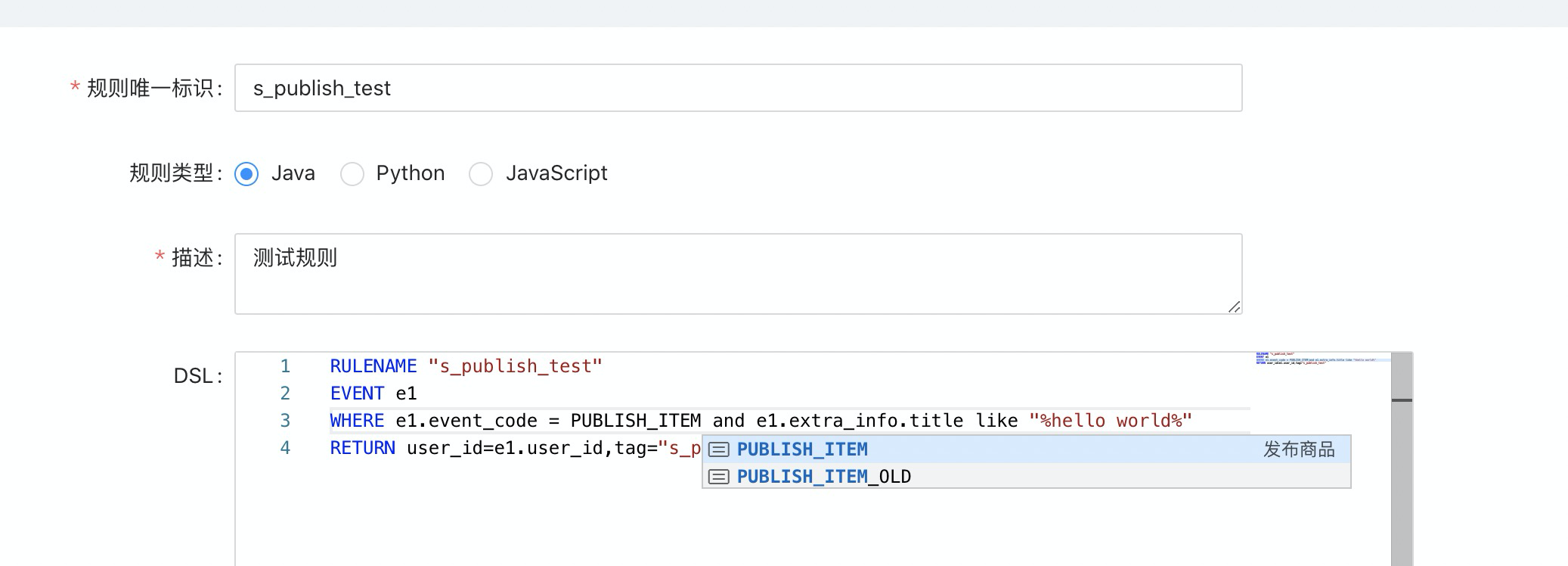Click the DSL editor vertical scrollbar
Screen dimensions: 1568x566
pyautogui.click(x=1402, y=459)
